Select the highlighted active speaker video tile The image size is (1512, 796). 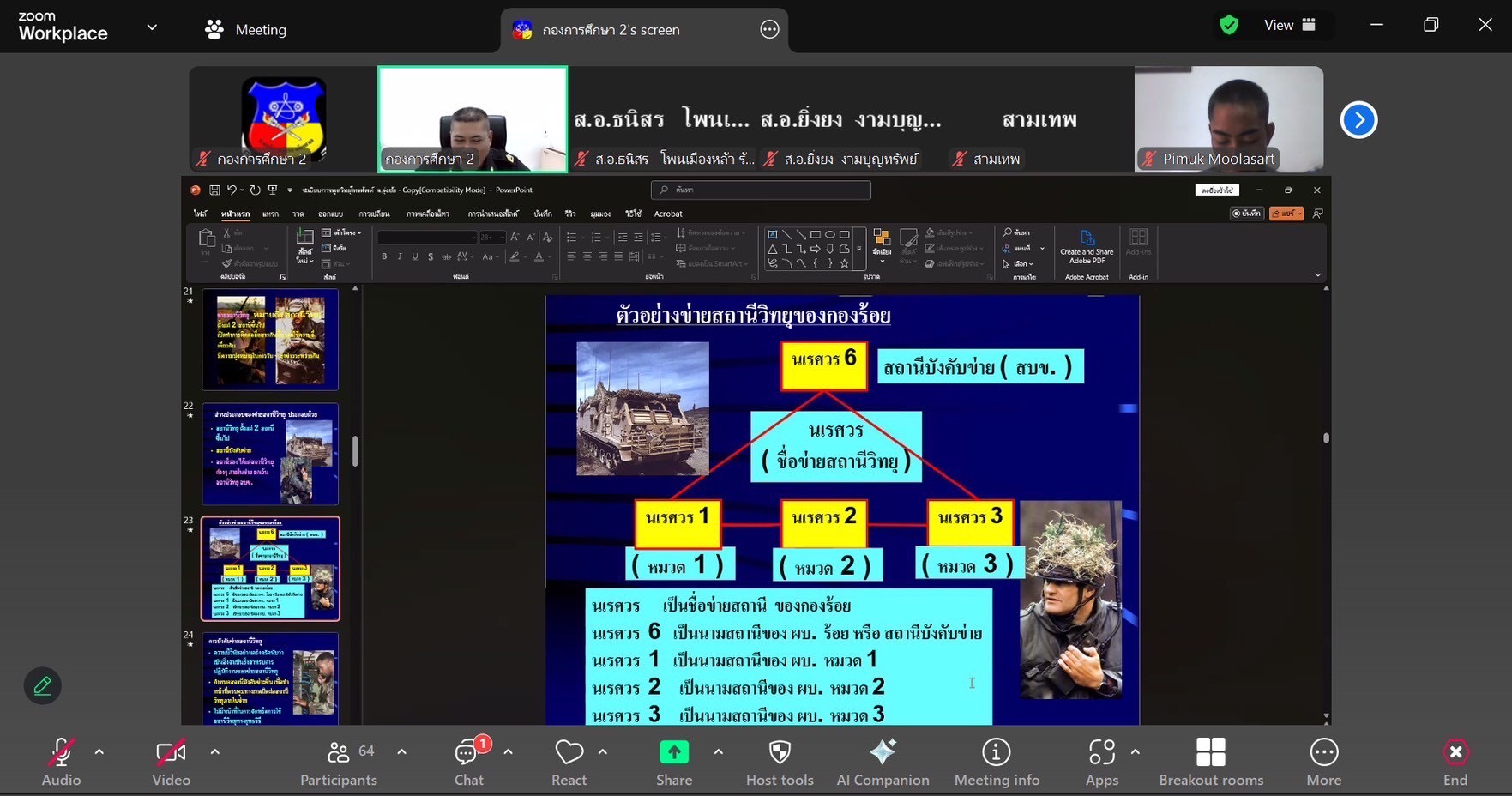point(473,119)
